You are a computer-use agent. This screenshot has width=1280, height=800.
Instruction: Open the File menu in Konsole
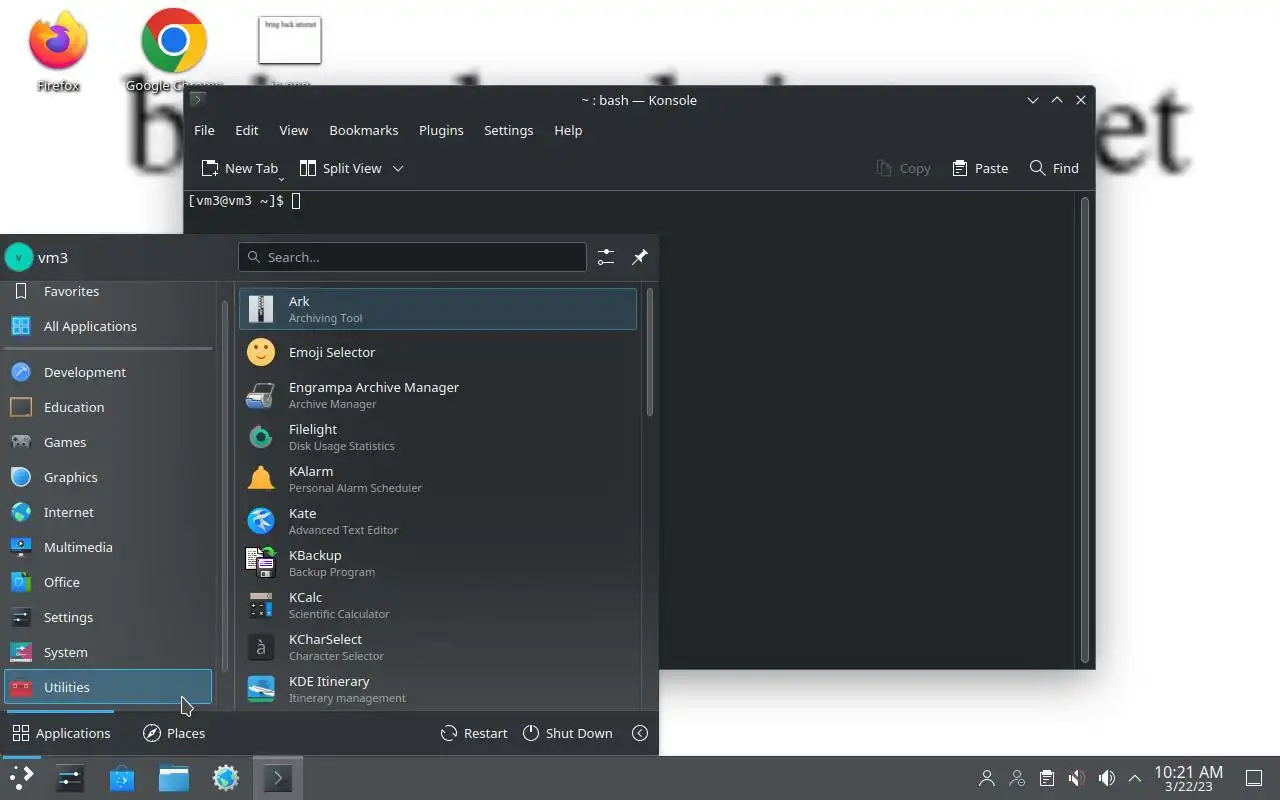[x=204, y=130]
